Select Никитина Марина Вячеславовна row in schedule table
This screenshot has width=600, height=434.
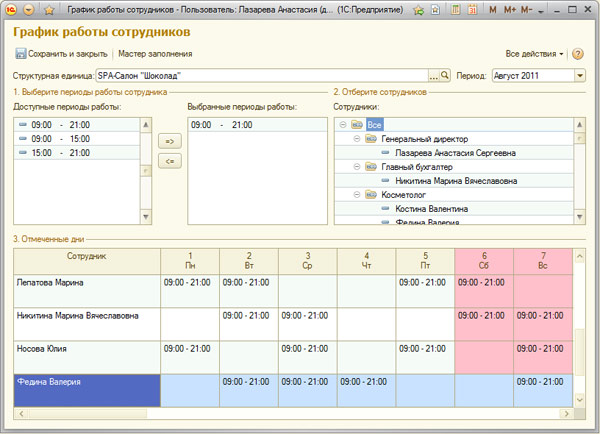click(87, 324)
